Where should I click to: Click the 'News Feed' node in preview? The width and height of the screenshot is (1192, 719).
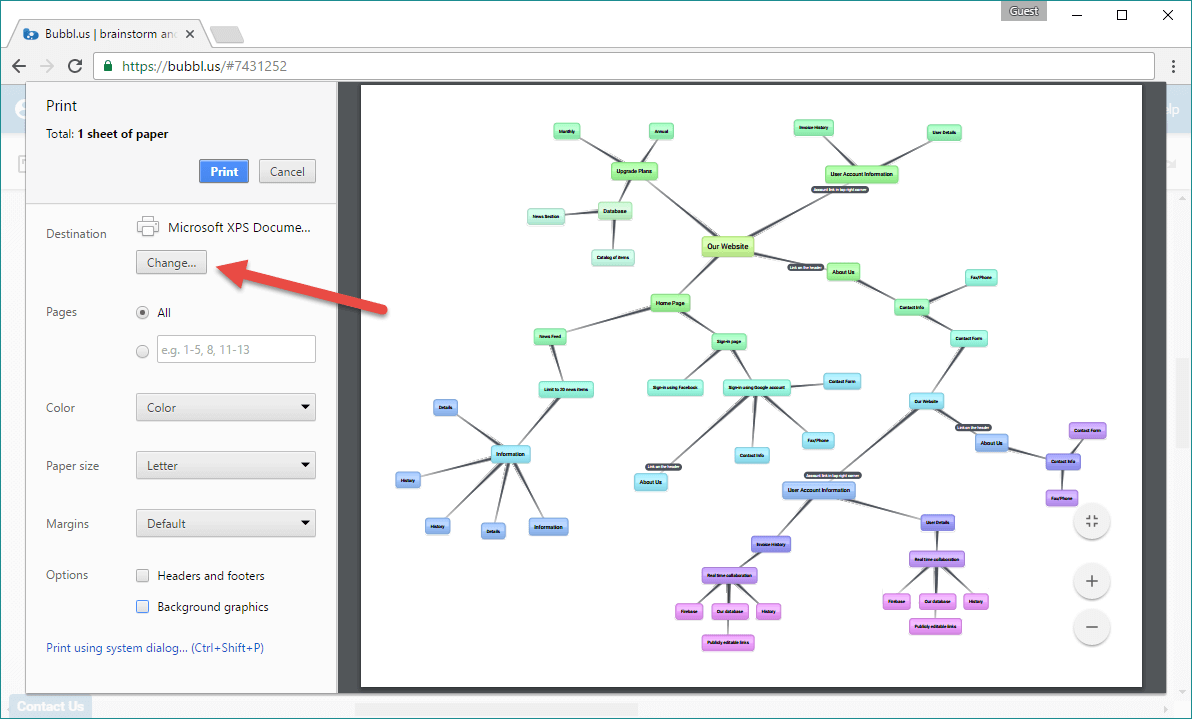pyautogui.click(x=550, y=336)
